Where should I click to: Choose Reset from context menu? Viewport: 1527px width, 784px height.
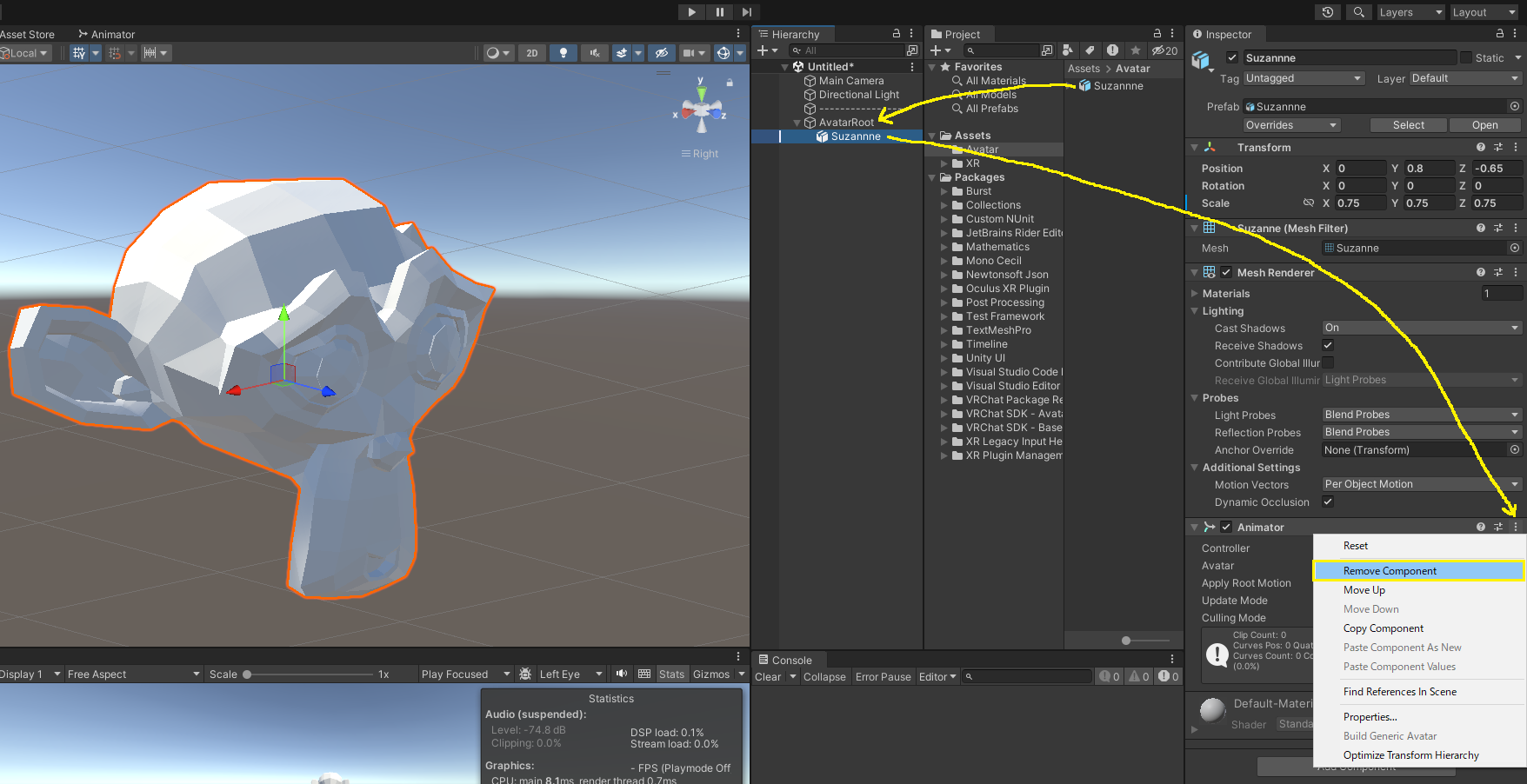pyautogui.click(x=1419, y=546)
